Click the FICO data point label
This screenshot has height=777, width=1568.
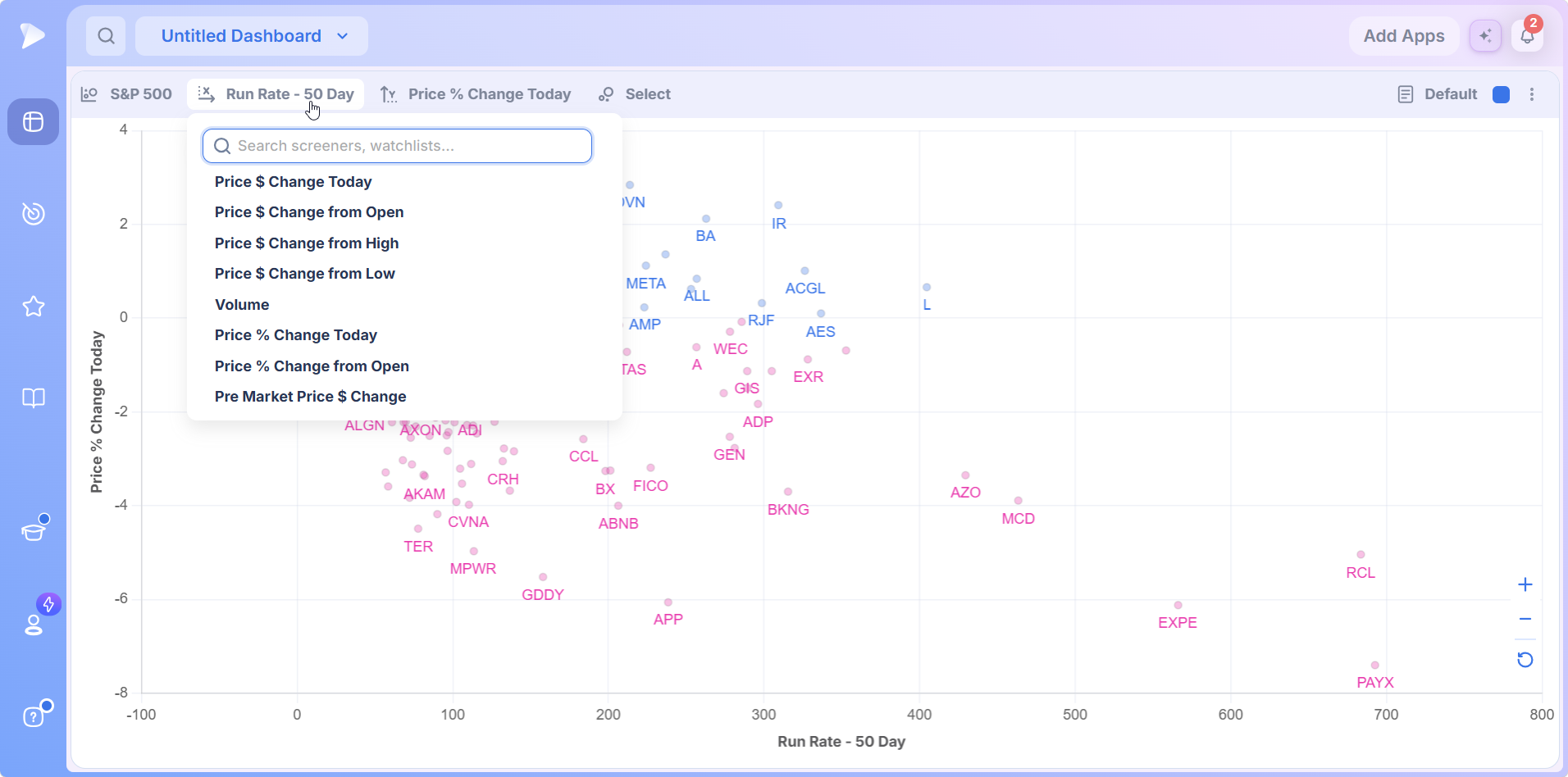(650, 486)
